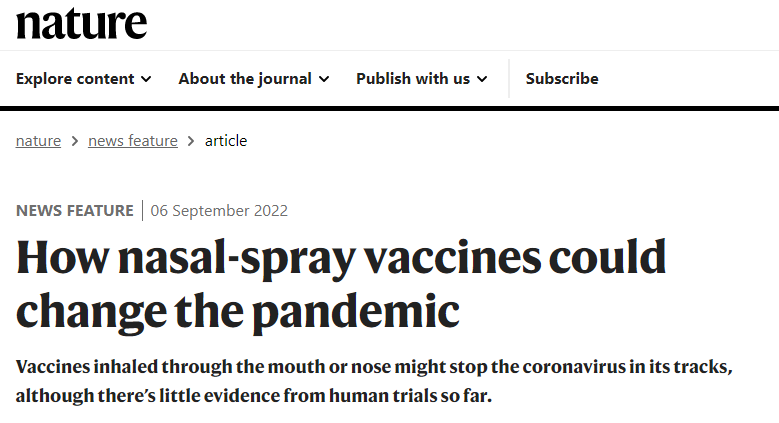
Task: Click the nature logo
Action: (81, 23)
